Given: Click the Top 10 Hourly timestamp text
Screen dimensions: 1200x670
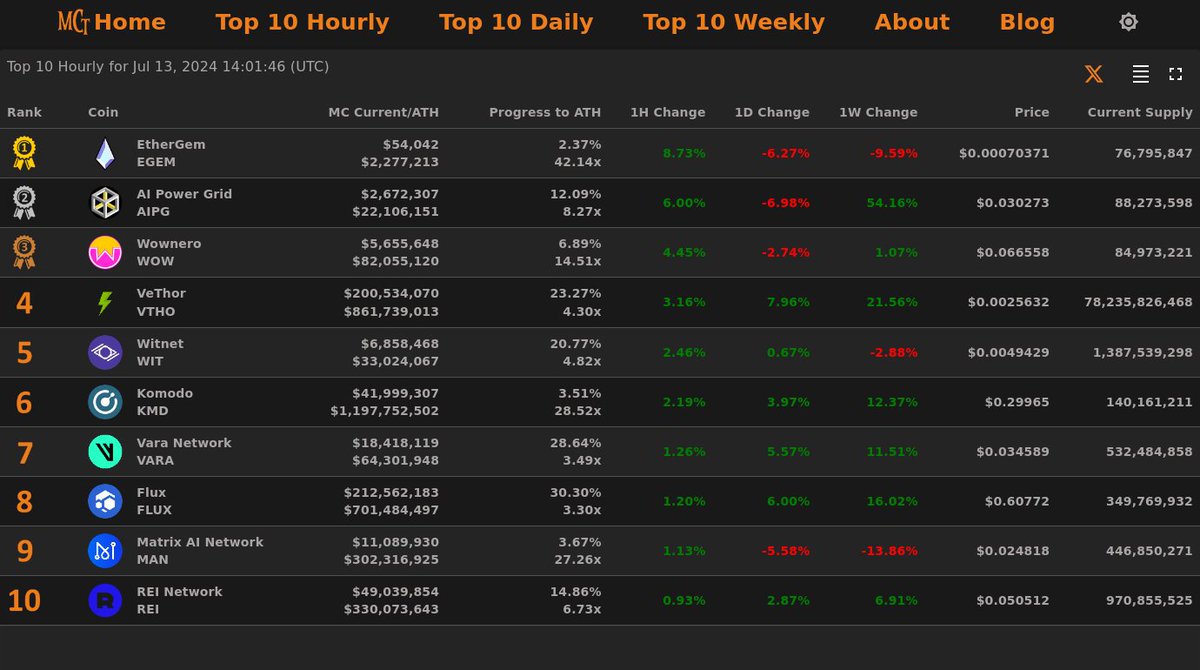Looking at the screenshot, I should (x=168, y=67).
